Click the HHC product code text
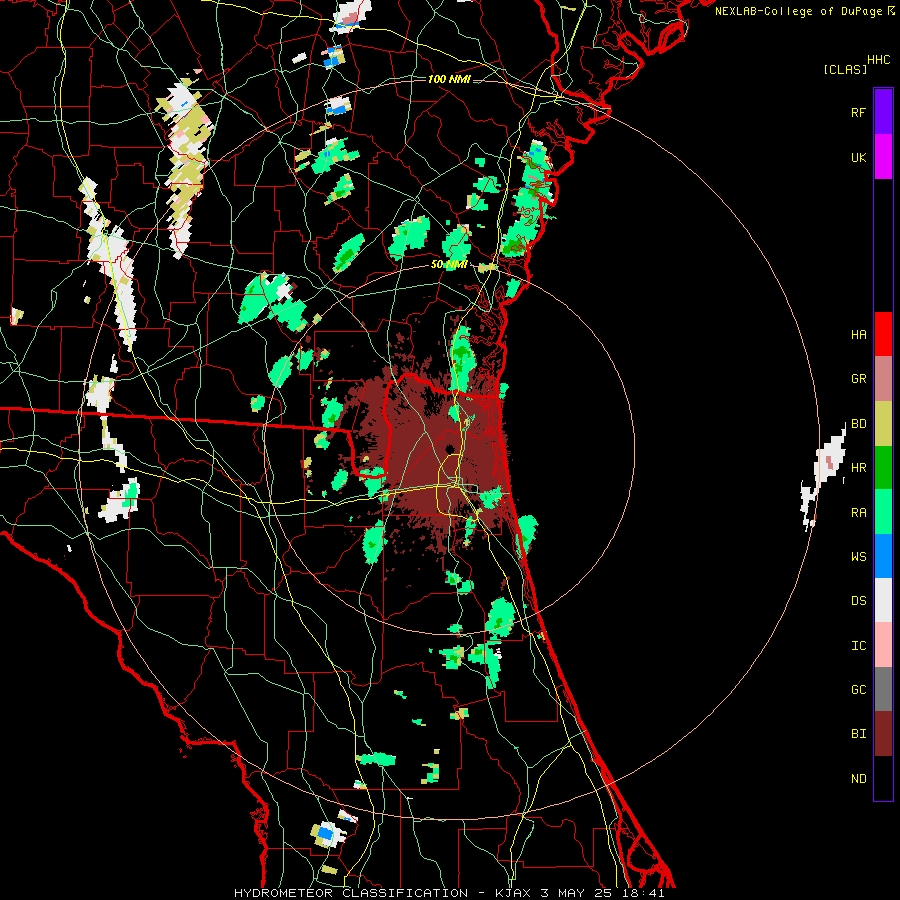 click(878, 60)
